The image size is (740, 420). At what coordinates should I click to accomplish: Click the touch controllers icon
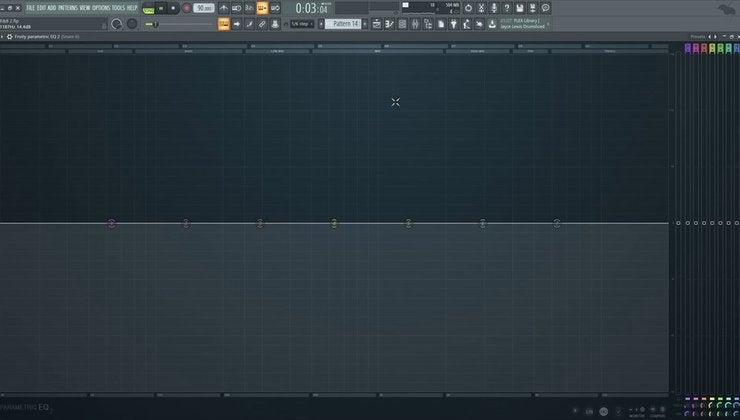(x=479, y=24)
